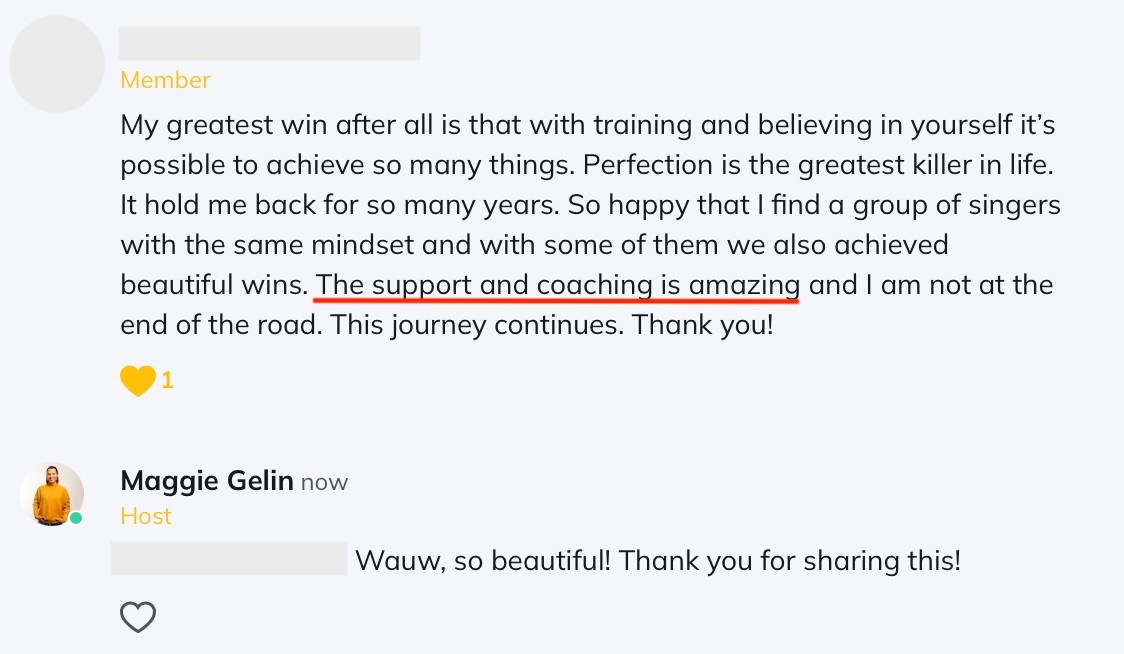Click the words "beautiful wins" in the comment
1124x654 pixels.
tap(212, 285)
